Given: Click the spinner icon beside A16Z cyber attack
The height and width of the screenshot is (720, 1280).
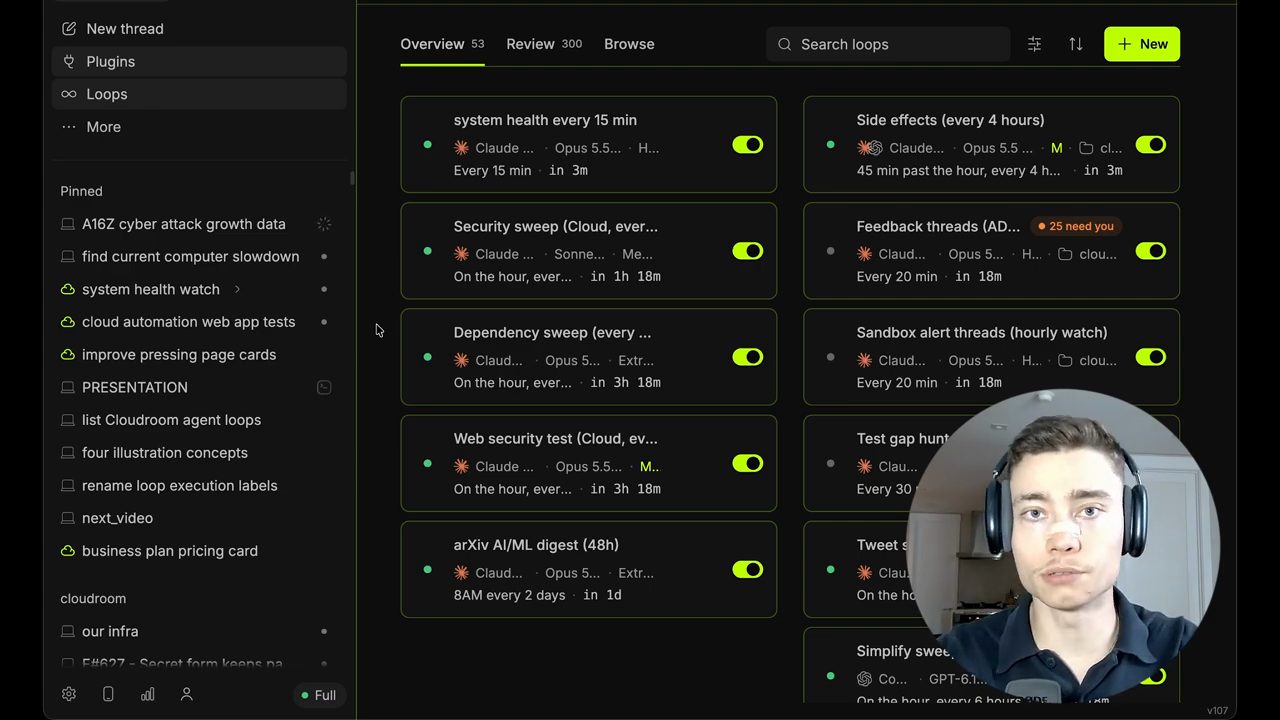Looking at the screenshot, I should [324, 224].
